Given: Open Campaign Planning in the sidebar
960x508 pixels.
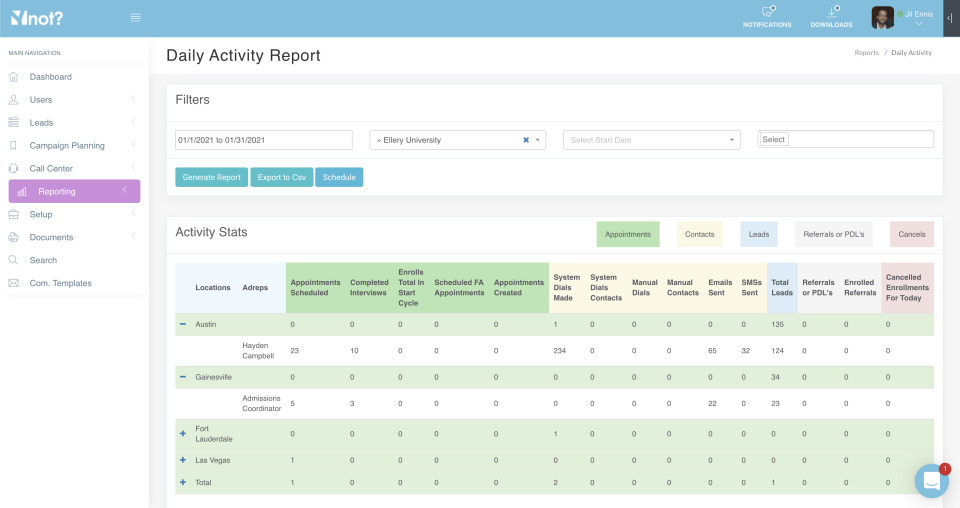Looking at the screenshot, I should click(67, 146).
